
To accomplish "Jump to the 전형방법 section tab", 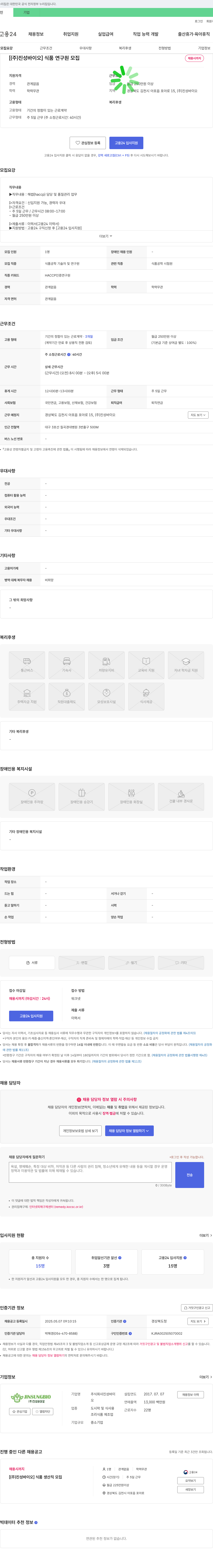I will [165, 48].
